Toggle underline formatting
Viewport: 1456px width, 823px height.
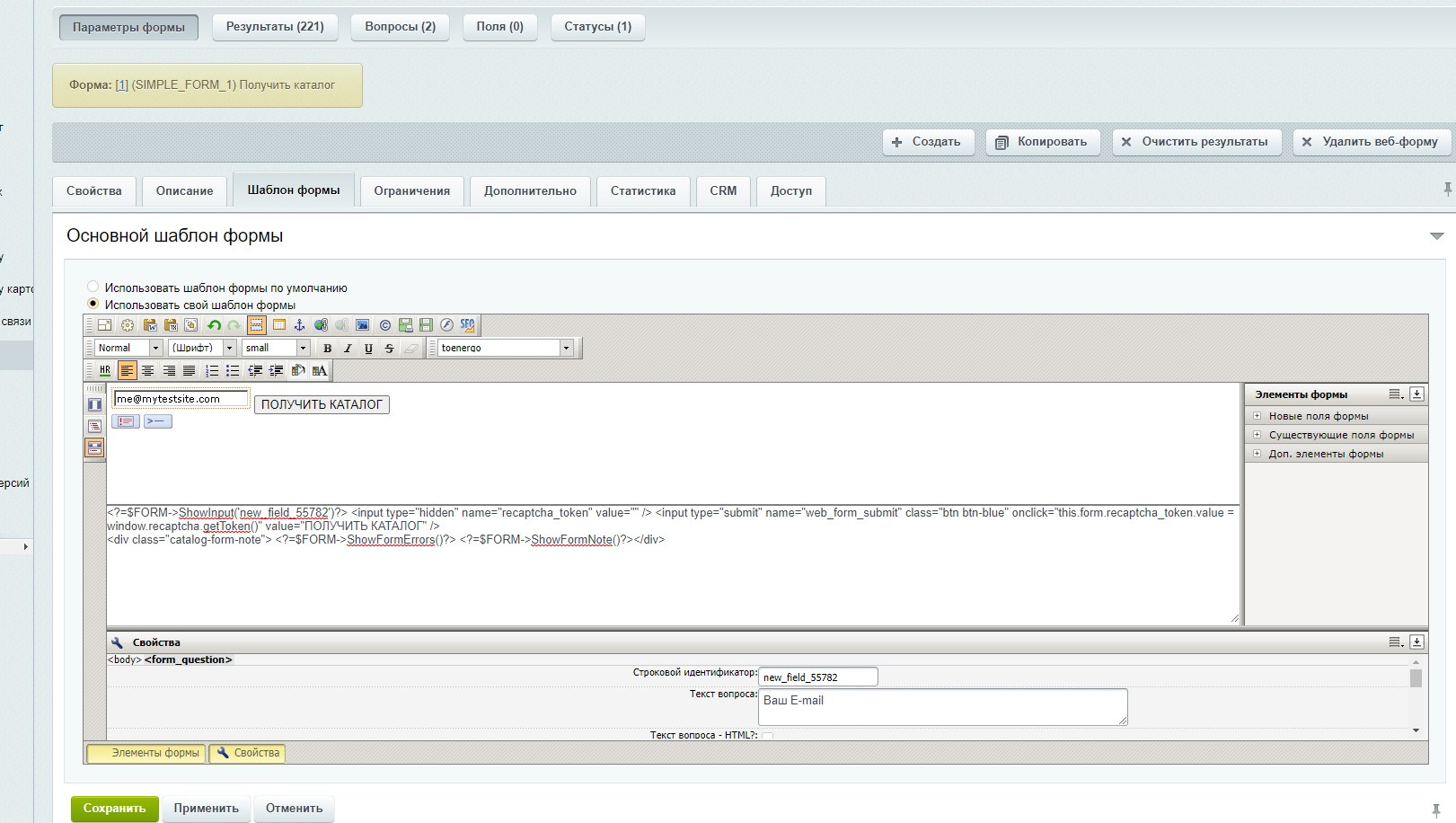click(x=368, y=348)
